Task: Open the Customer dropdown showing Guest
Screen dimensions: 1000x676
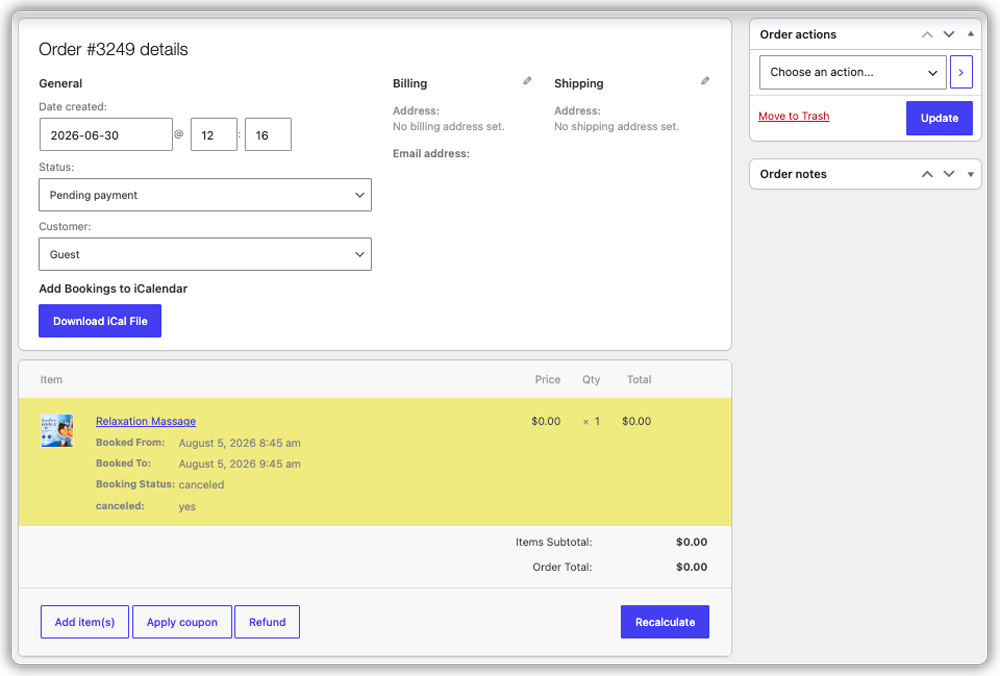Action: [205, 254]
